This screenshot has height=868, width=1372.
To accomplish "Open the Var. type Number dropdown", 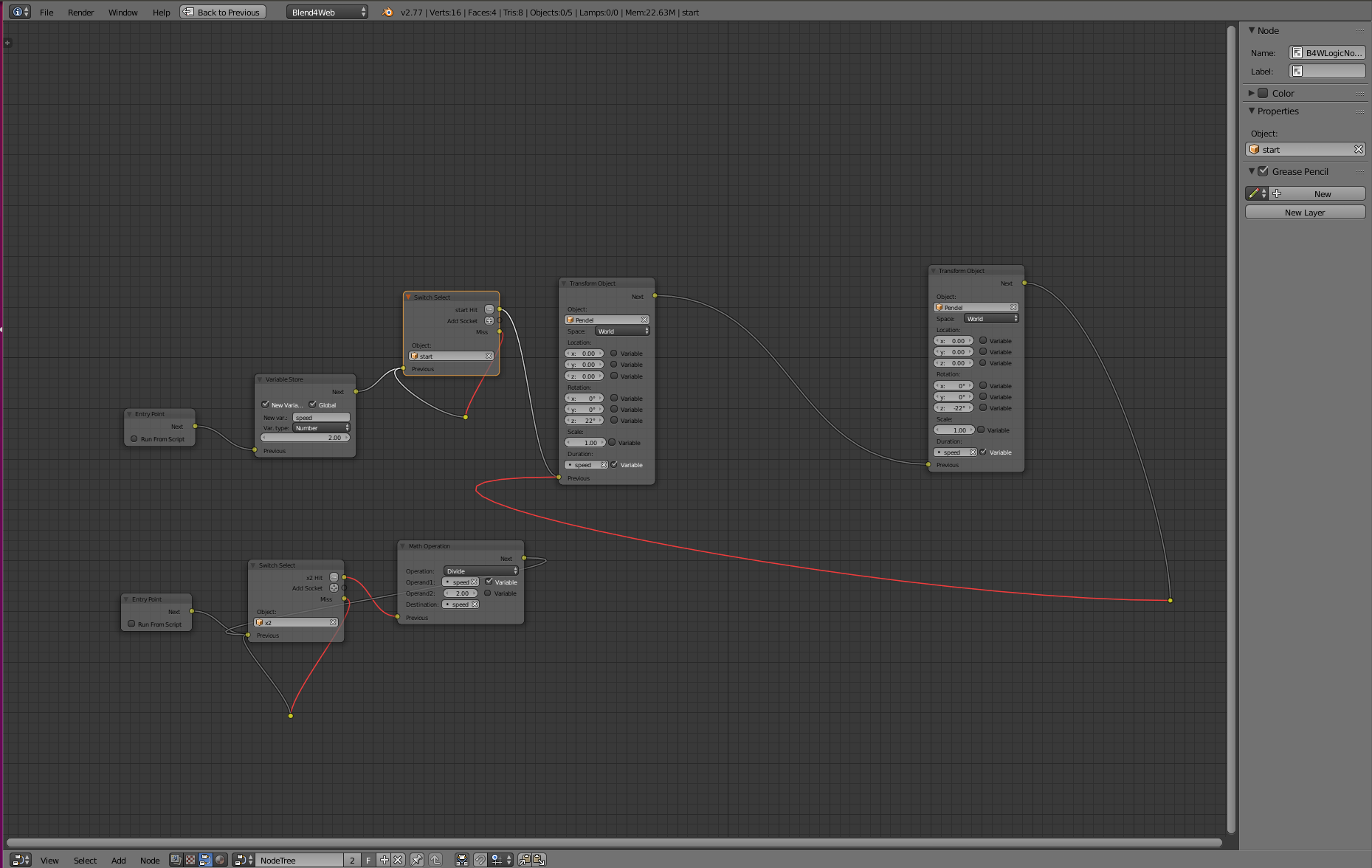I will tap(320, 428).
